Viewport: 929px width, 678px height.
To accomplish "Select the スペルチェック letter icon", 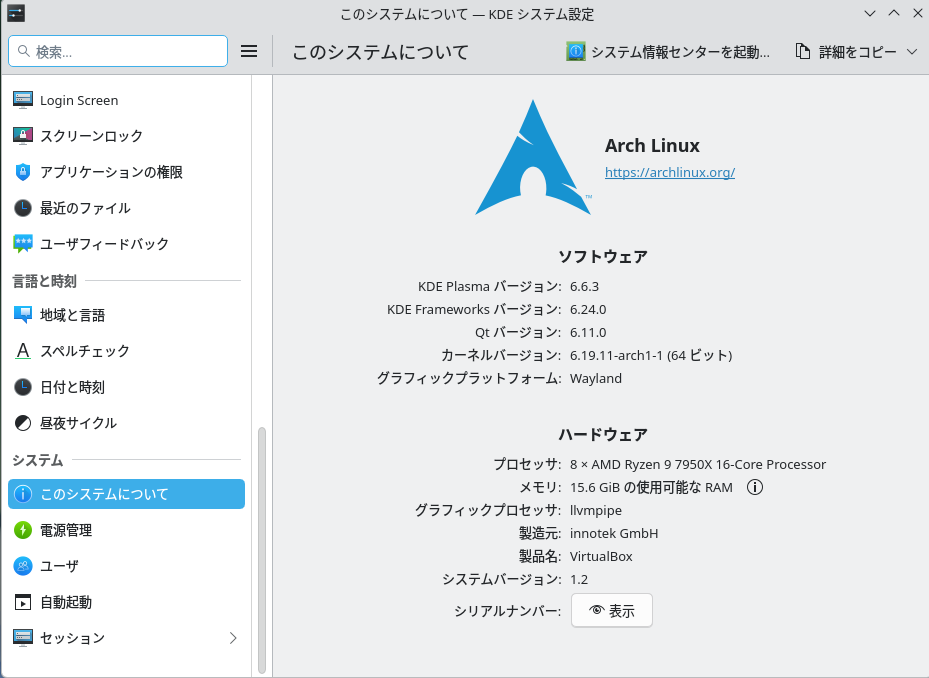I will (22, 351).
